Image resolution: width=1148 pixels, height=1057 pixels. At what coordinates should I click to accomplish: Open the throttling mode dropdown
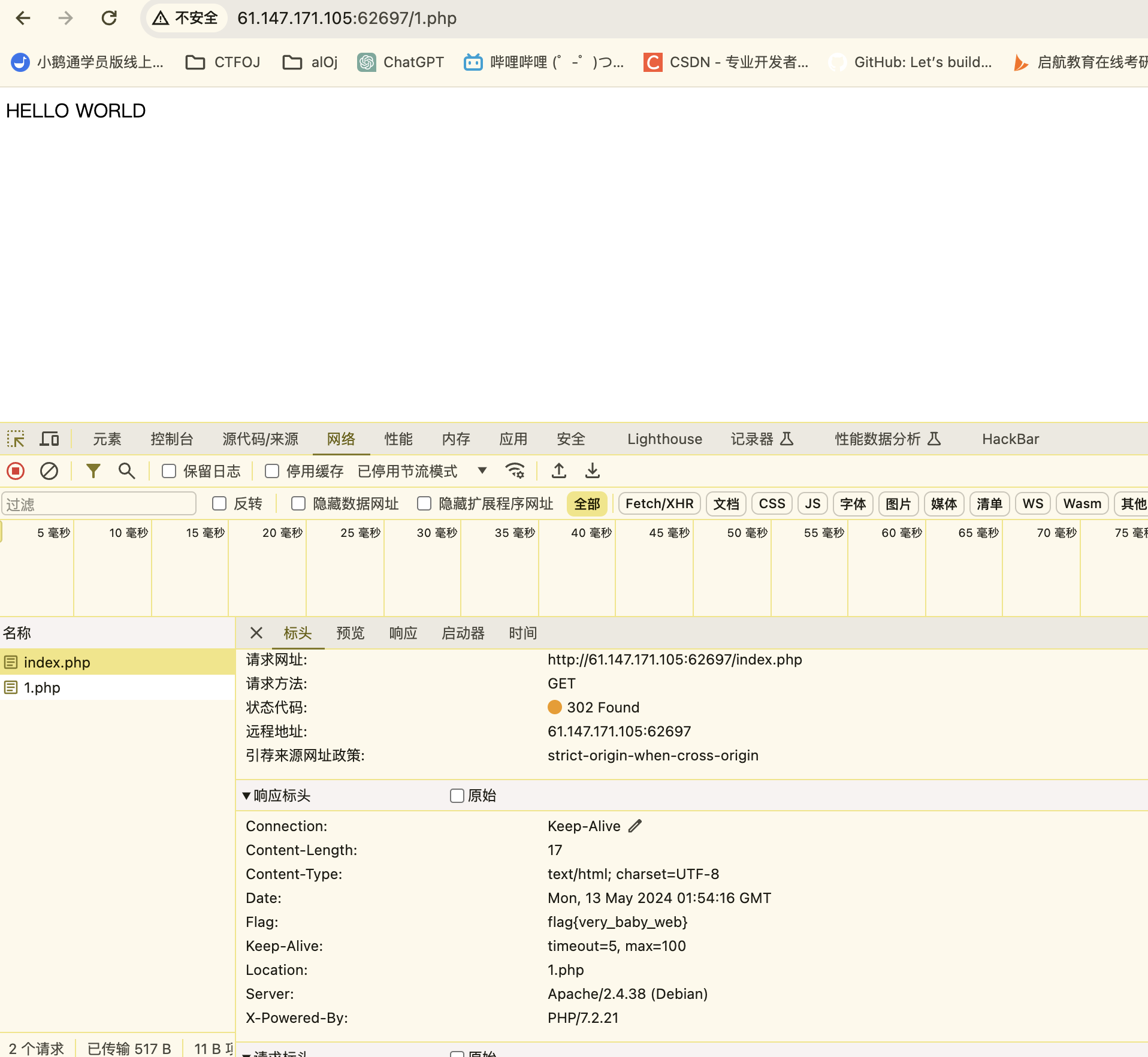[x=422, y=471]
